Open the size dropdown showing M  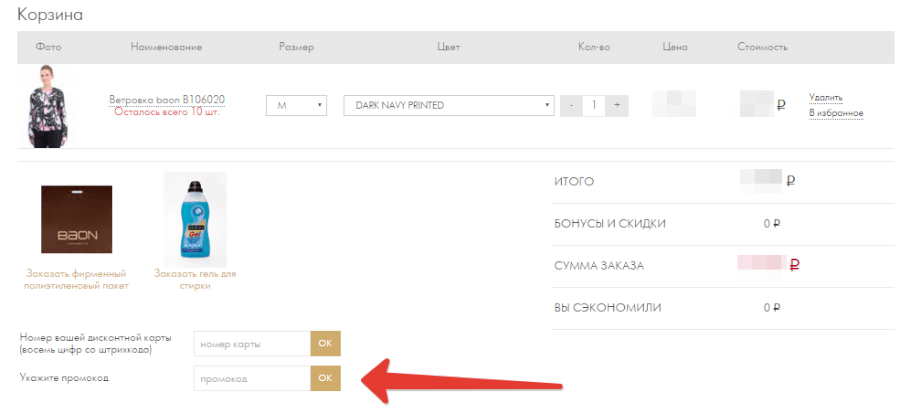[x=296, y=105]
